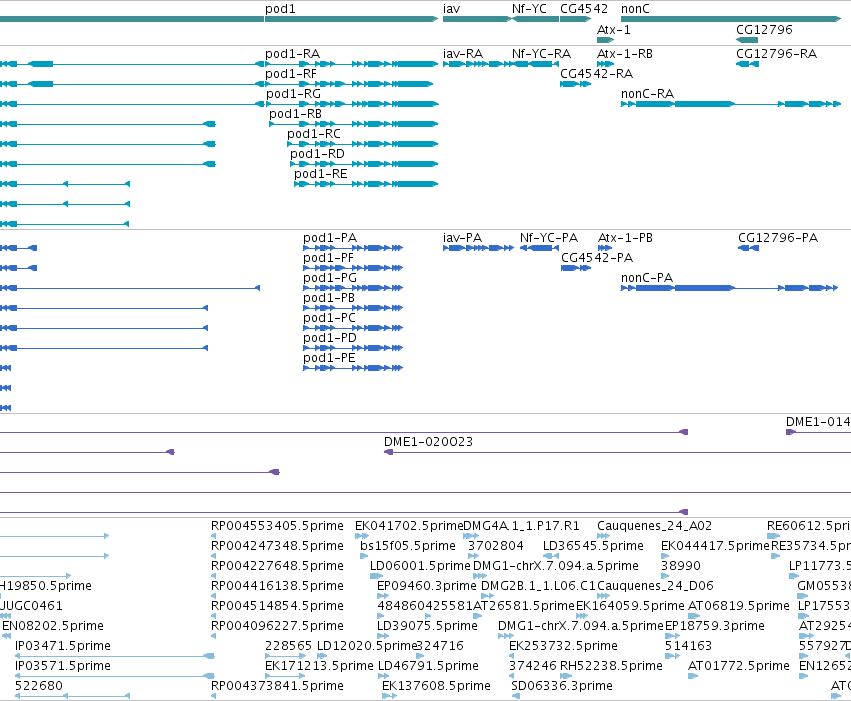This screenshot has width=851, height=701.
Task: Click the EP09460.3prime EST label
Action: (427, 586)
